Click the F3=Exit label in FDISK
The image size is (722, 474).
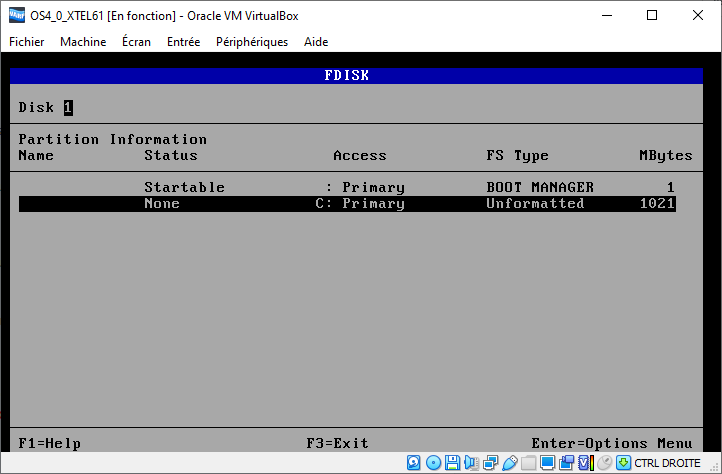coord(337,443)
